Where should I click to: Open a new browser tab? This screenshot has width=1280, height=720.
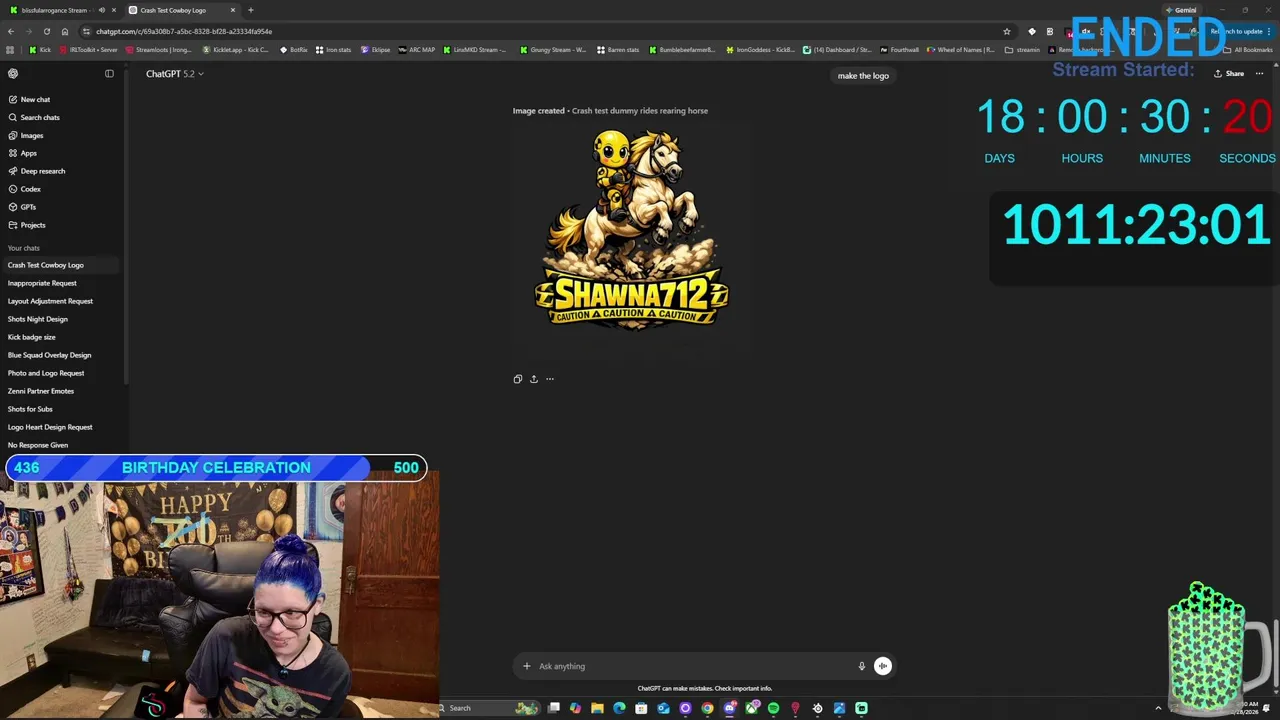(250, 10)
